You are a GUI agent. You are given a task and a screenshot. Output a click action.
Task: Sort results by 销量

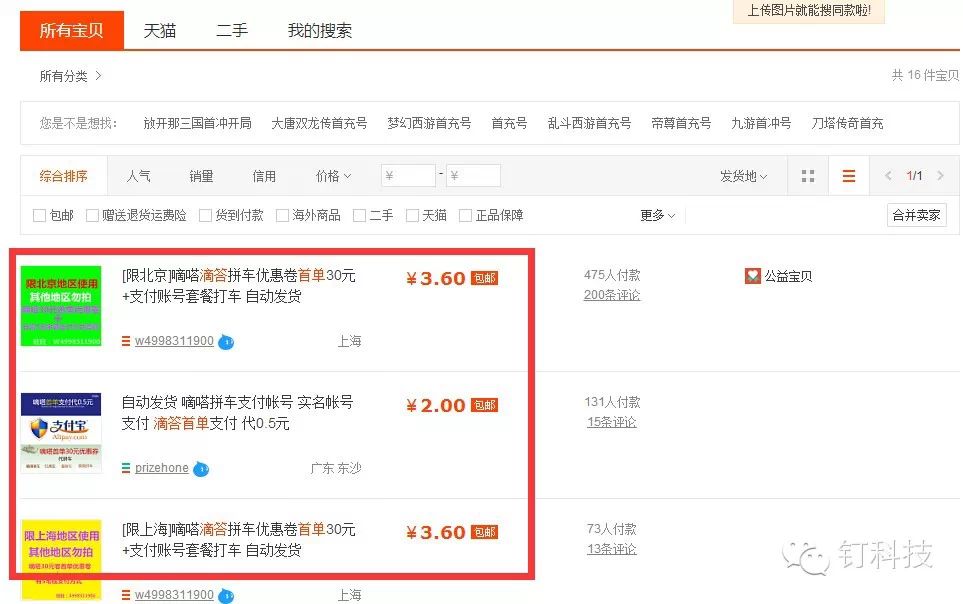pos(201,176)
